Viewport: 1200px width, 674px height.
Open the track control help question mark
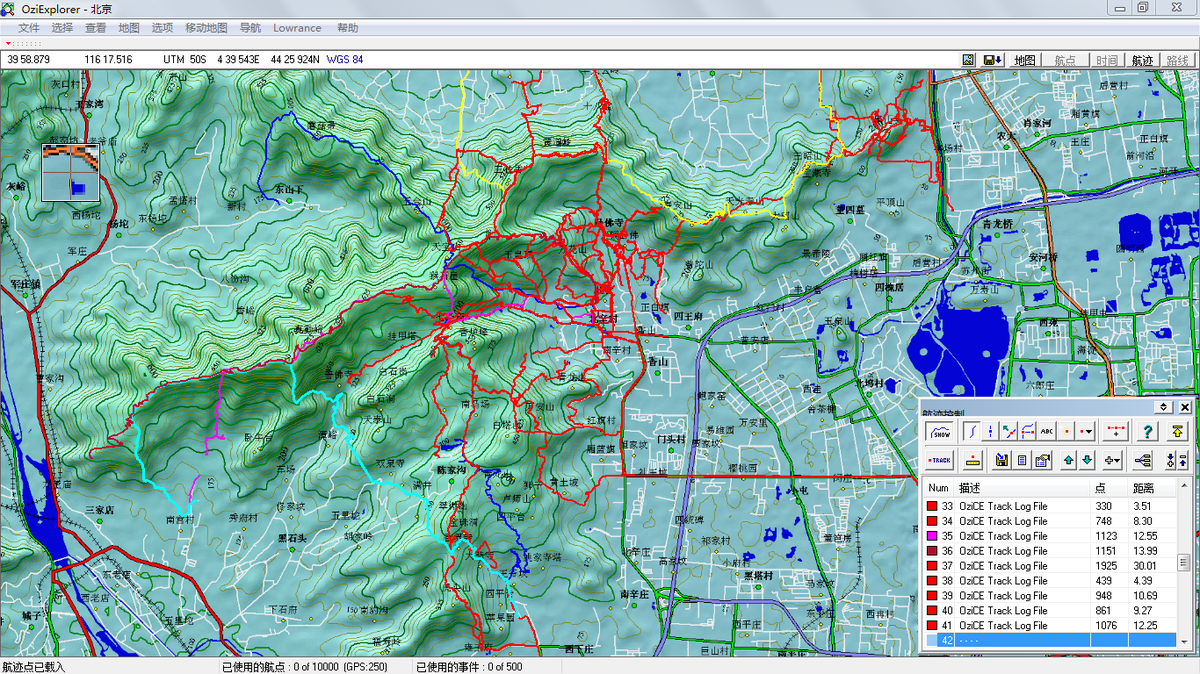point(1148,431)
